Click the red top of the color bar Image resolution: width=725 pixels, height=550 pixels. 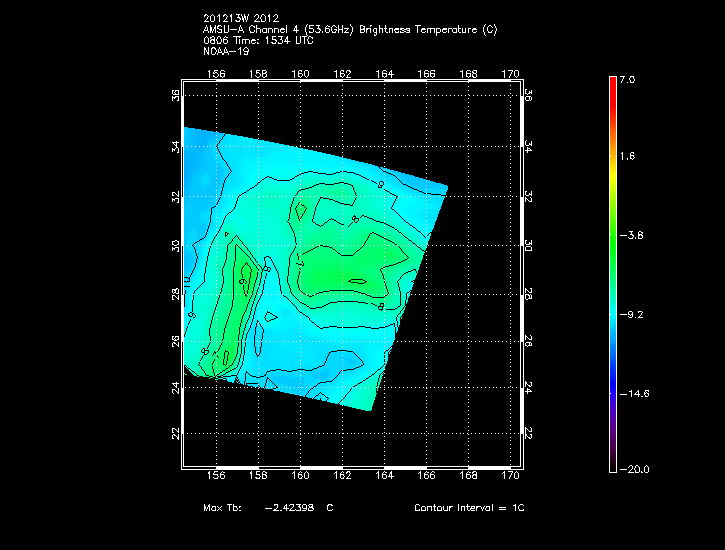(612, 82)
